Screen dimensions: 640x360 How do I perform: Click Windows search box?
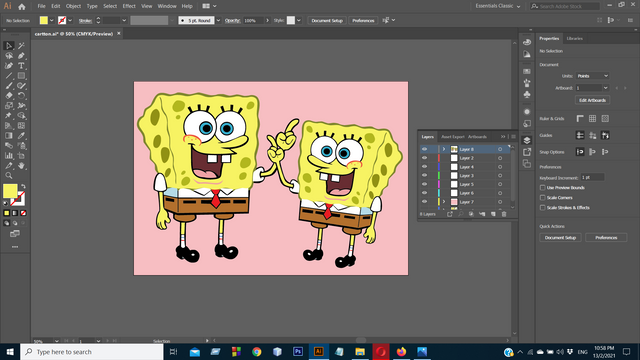92,351
